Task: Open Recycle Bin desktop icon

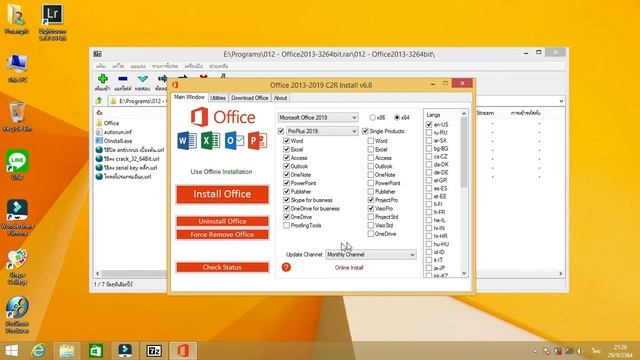Action: 17,117
